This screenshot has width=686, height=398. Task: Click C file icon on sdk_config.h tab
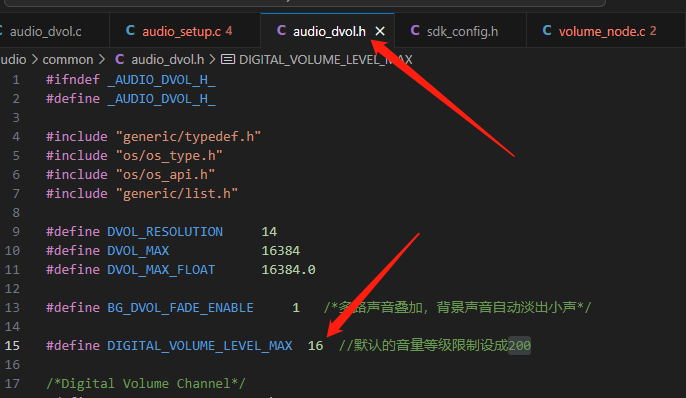coord(415,31)
